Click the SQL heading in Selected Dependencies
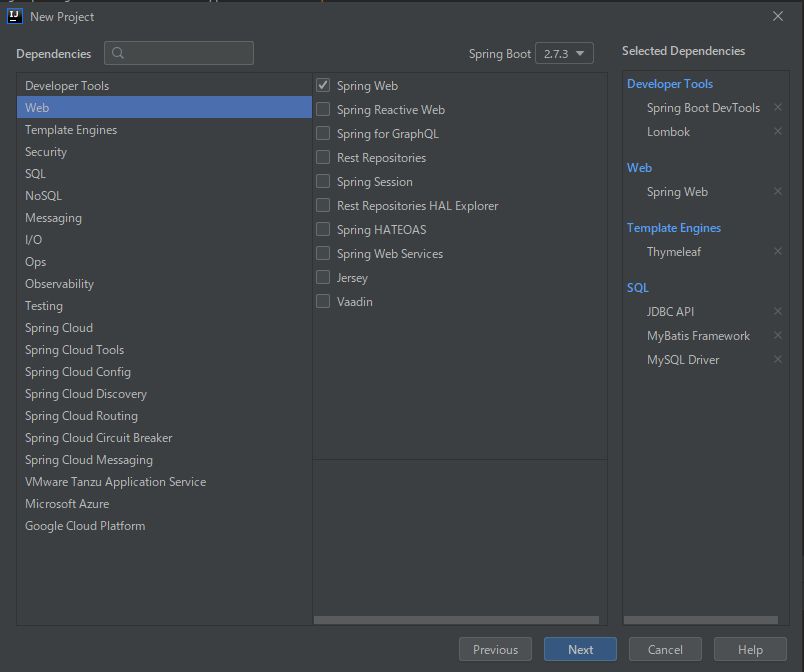Screen dimensions: 804x672 638,288
